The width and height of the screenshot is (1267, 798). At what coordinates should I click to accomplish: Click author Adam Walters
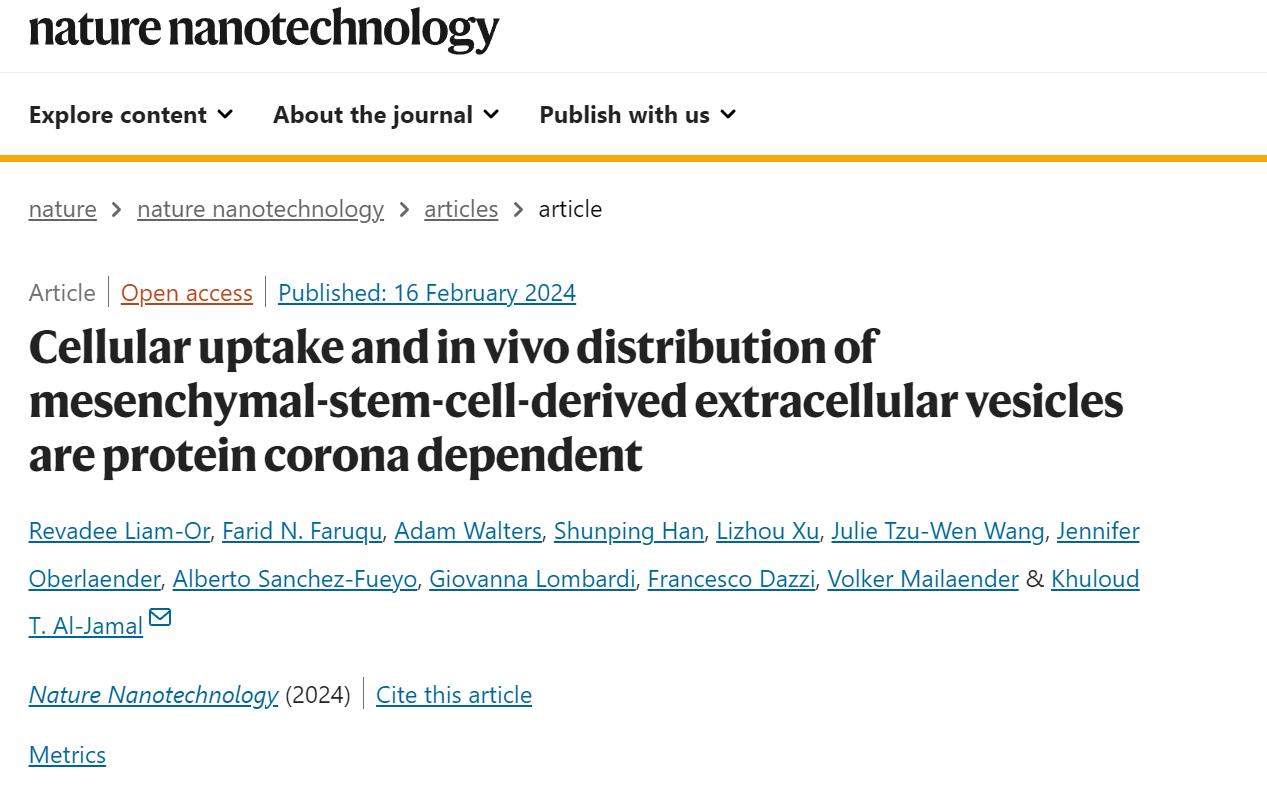[468, 531]
